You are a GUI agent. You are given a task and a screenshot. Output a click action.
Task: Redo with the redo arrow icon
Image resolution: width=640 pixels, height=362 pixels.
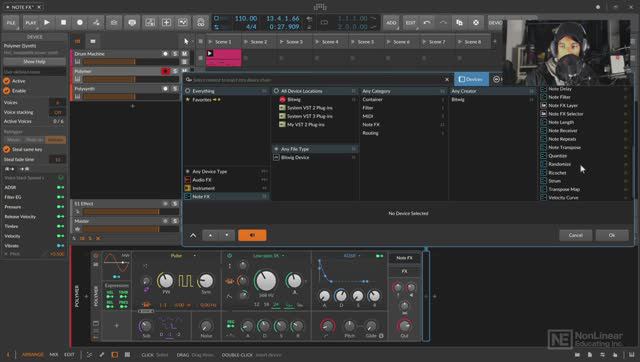click(443, 22)
